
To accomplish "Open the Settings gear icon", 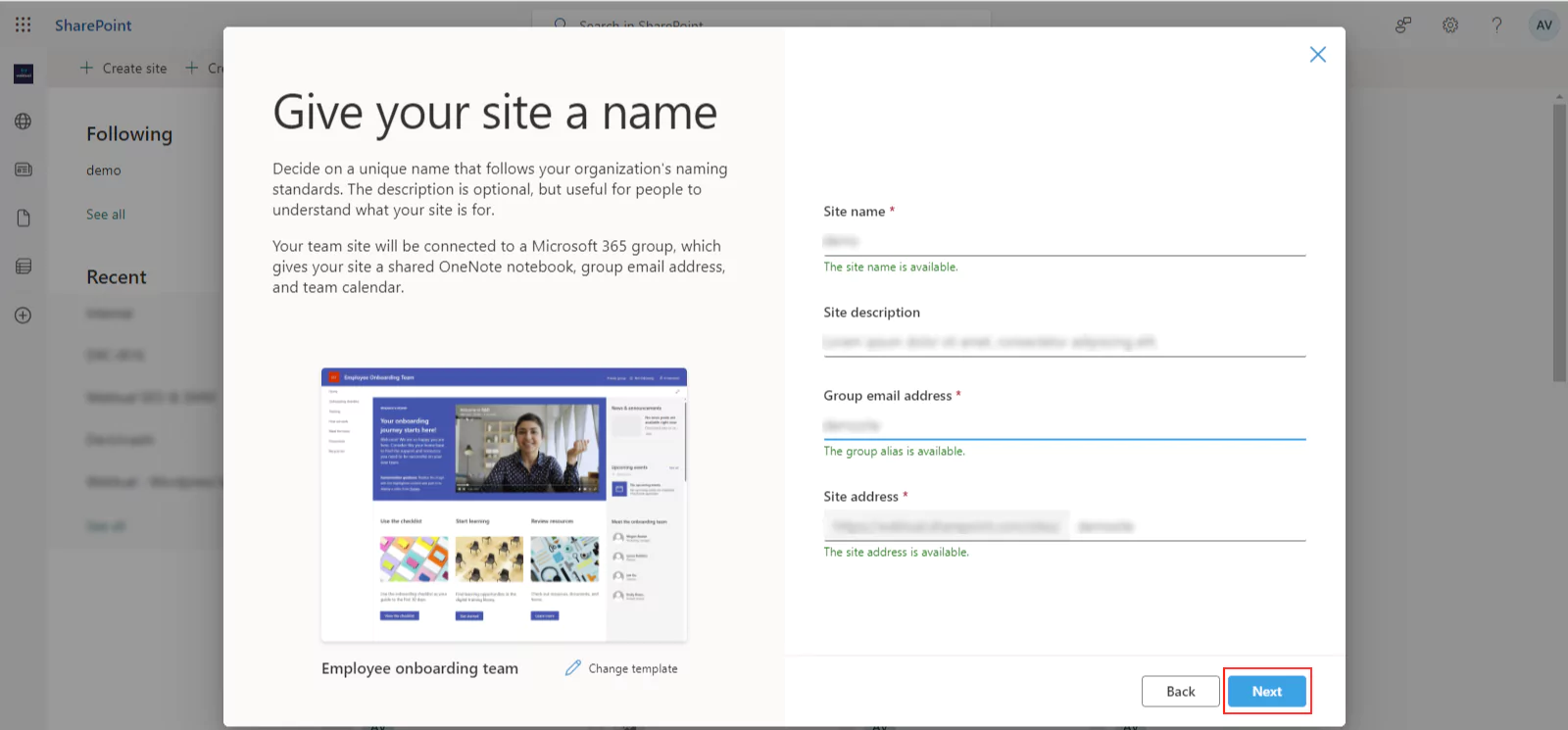I will [x=1450, y=25].
